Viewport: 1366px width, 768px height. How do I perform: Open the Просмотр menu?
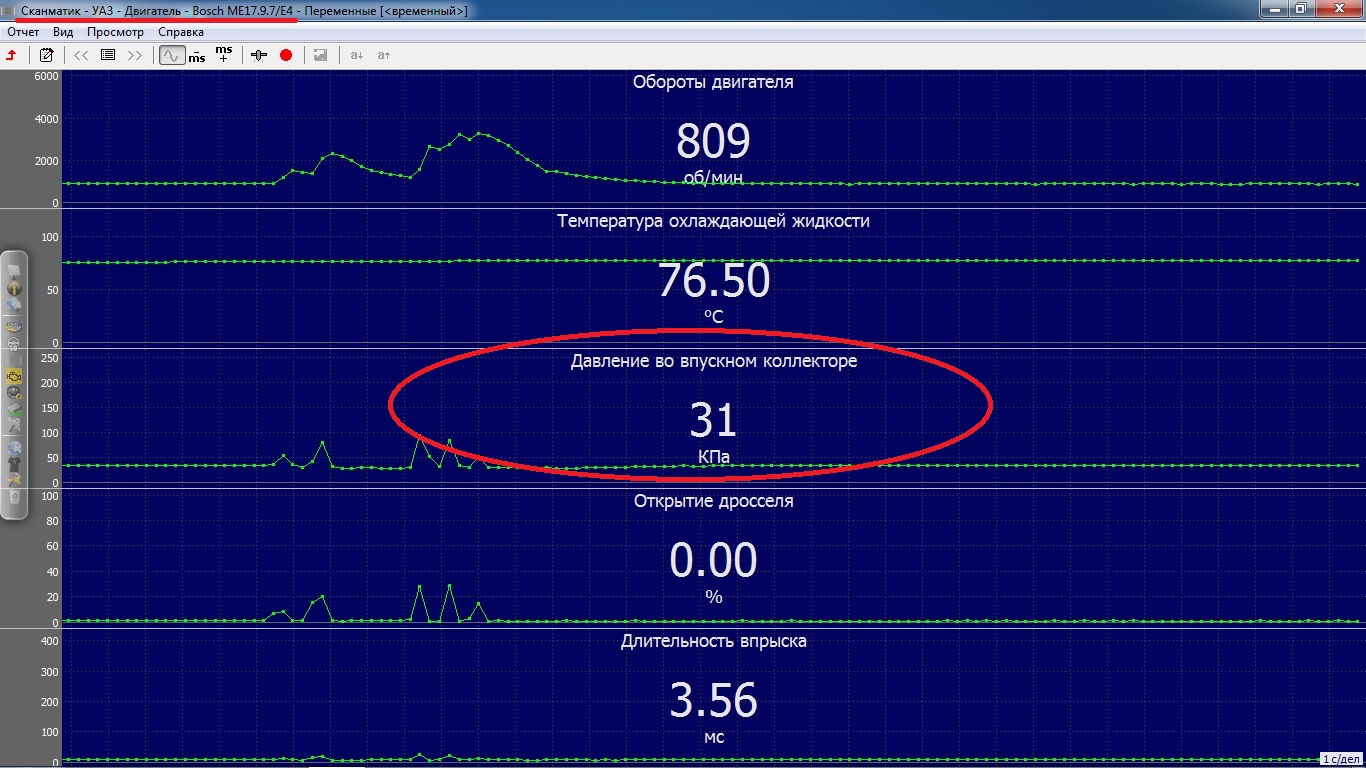click(x=116, y=32)
